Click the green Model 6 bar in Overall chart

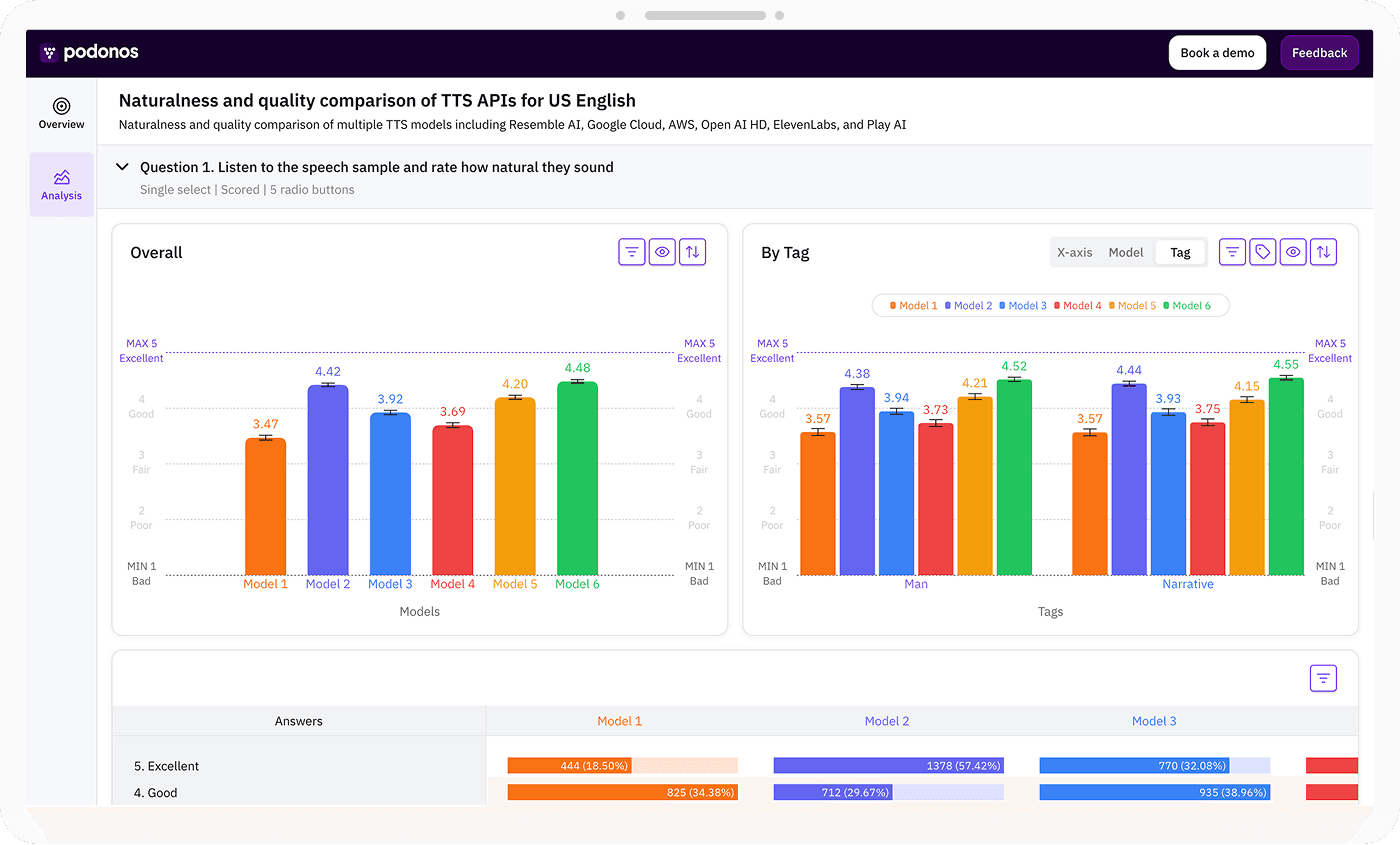pyautogui.click(x=577, y=478)
